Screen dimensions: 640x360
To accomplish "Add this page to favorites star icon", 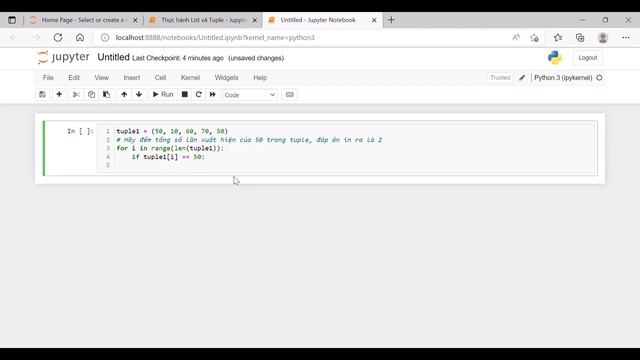I will coord(534,38).
